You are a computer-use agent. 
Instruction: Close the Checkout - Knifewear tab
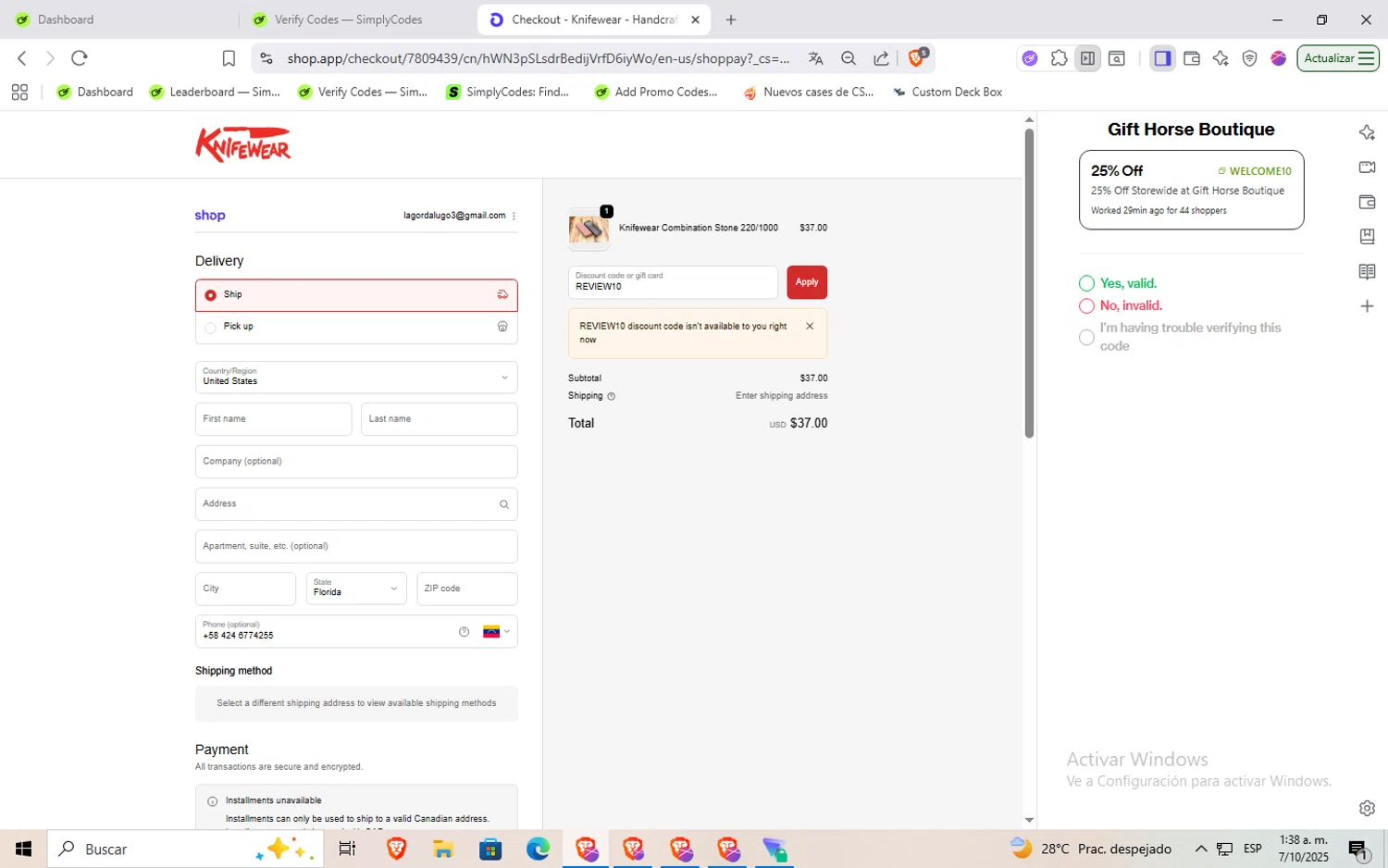pos(695,19)
